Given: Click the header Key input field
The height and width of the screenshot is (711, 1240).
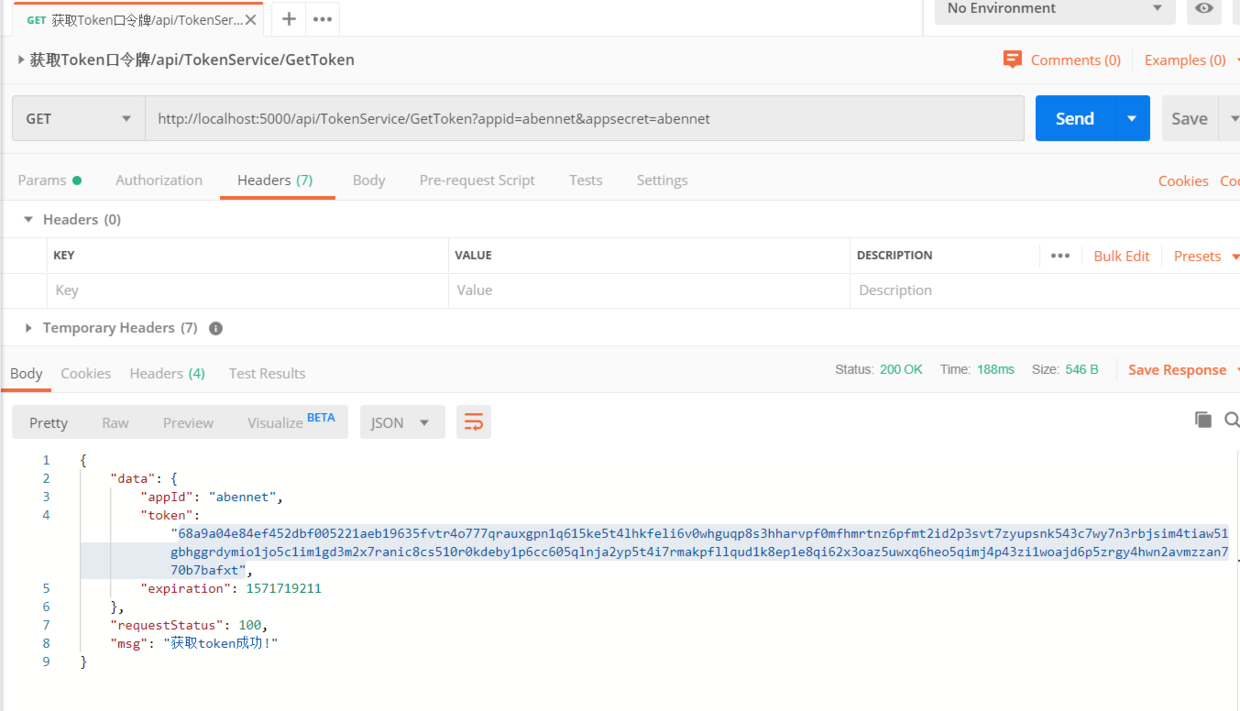Looking at the screenshot, I should [x=248, y=290].
